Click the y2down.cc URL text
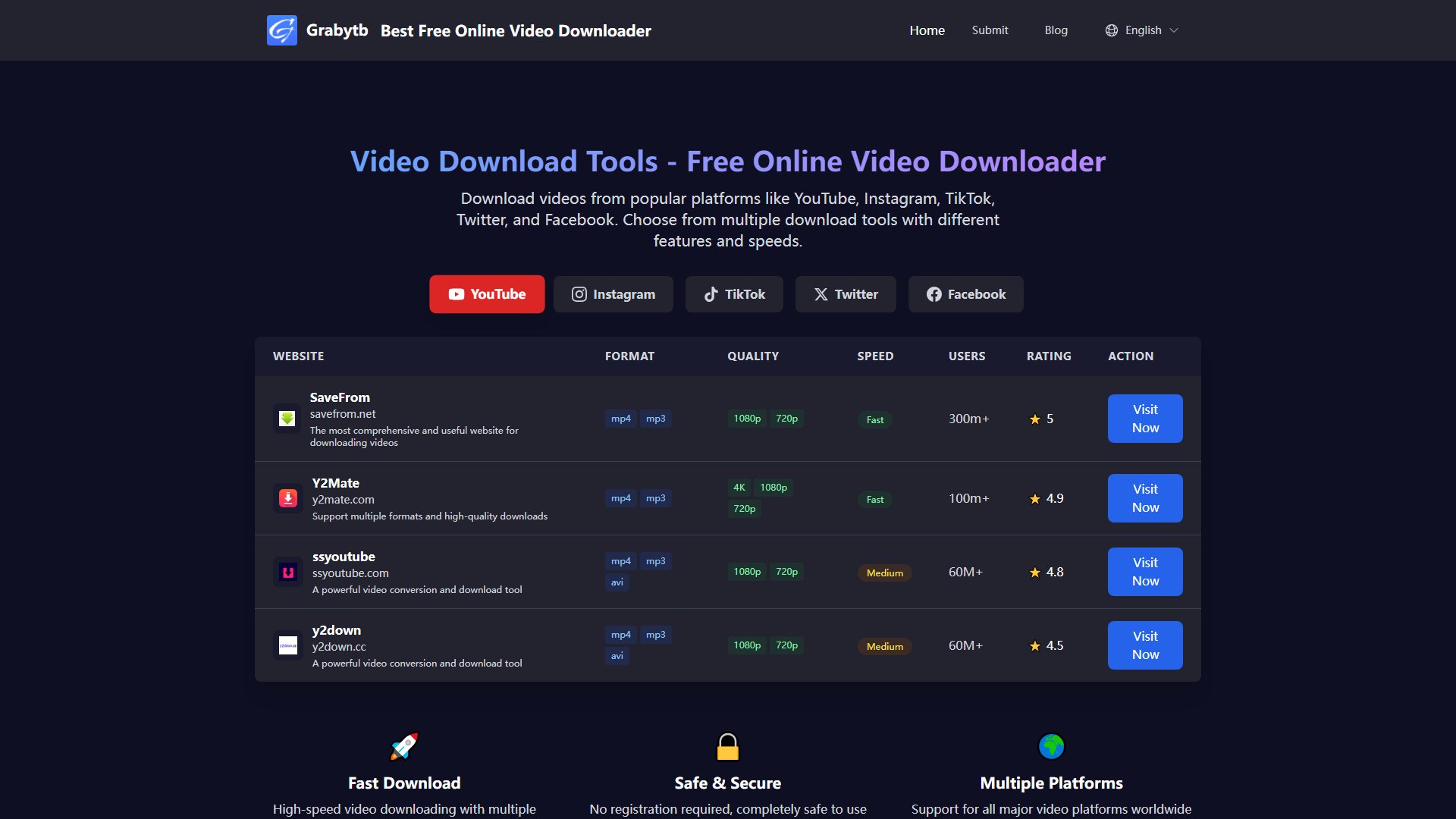The height and width of the screenshot is (819, 1456). pos(339,647)
